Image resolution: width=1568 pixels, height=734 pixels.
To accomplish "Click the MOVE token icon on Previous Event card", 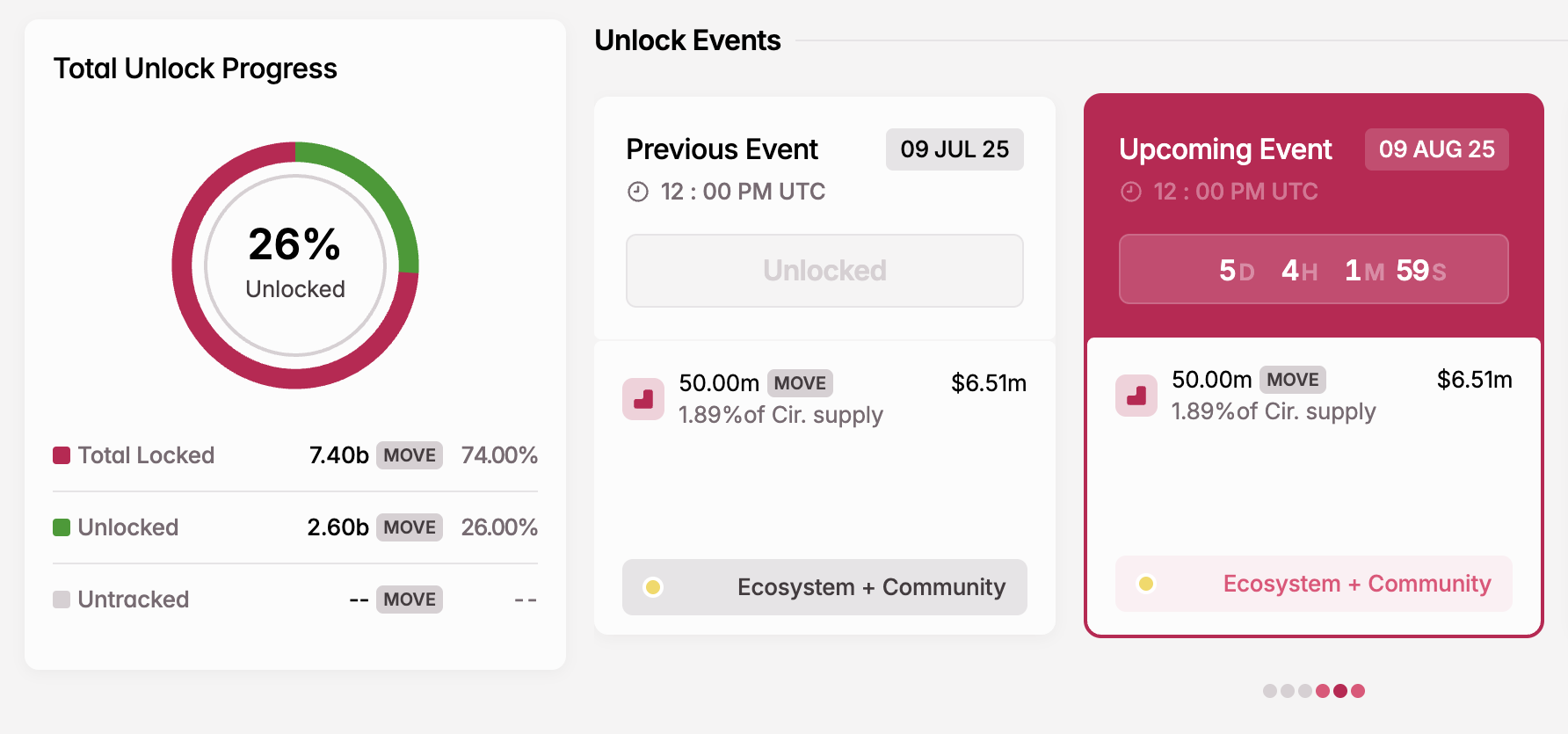I will (x=643, y=399).
